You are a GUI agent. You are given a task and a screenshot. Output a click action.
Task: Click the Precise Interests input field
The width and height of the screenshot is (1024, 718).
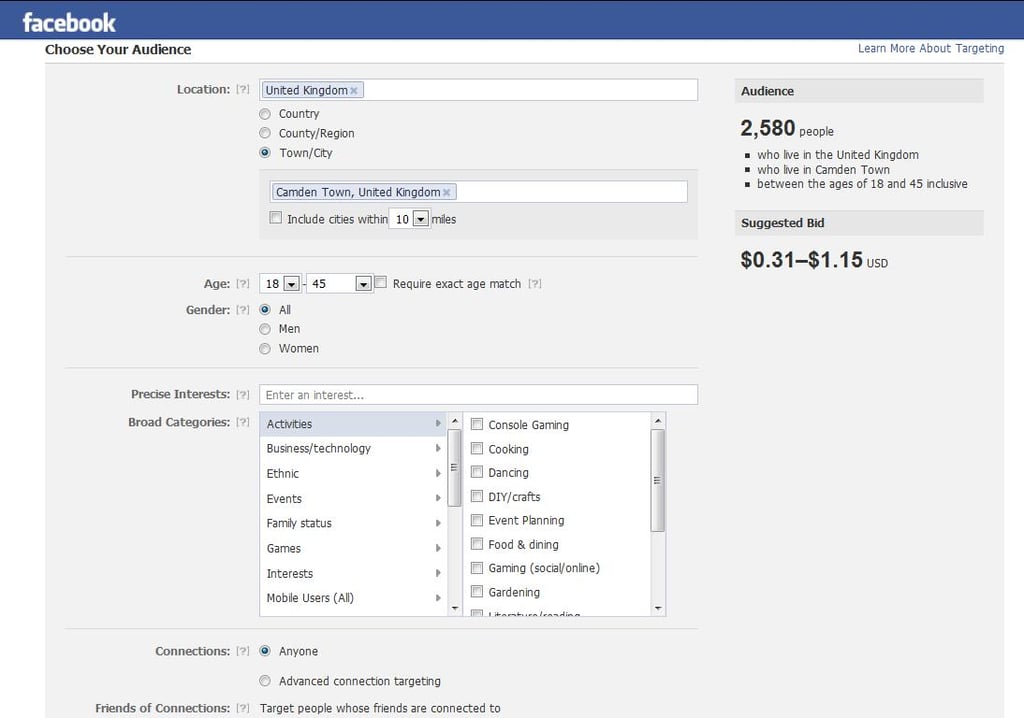(479, 395)
